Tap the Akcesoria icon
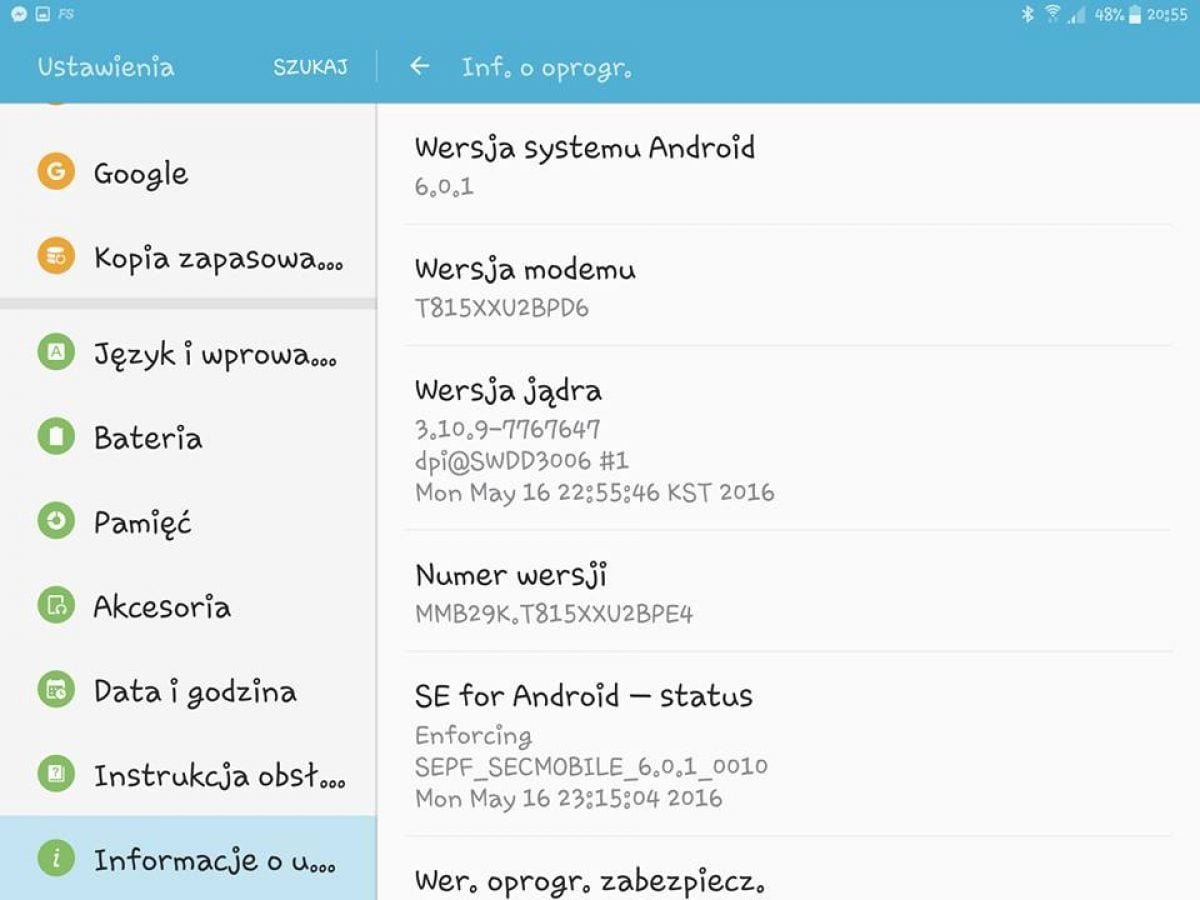 pos(56,605)
